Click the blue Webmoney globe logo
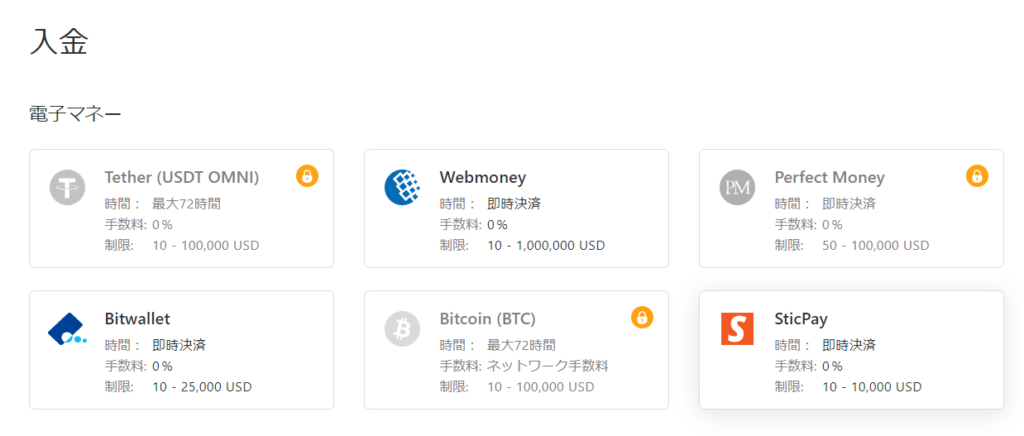 (402, 187)
